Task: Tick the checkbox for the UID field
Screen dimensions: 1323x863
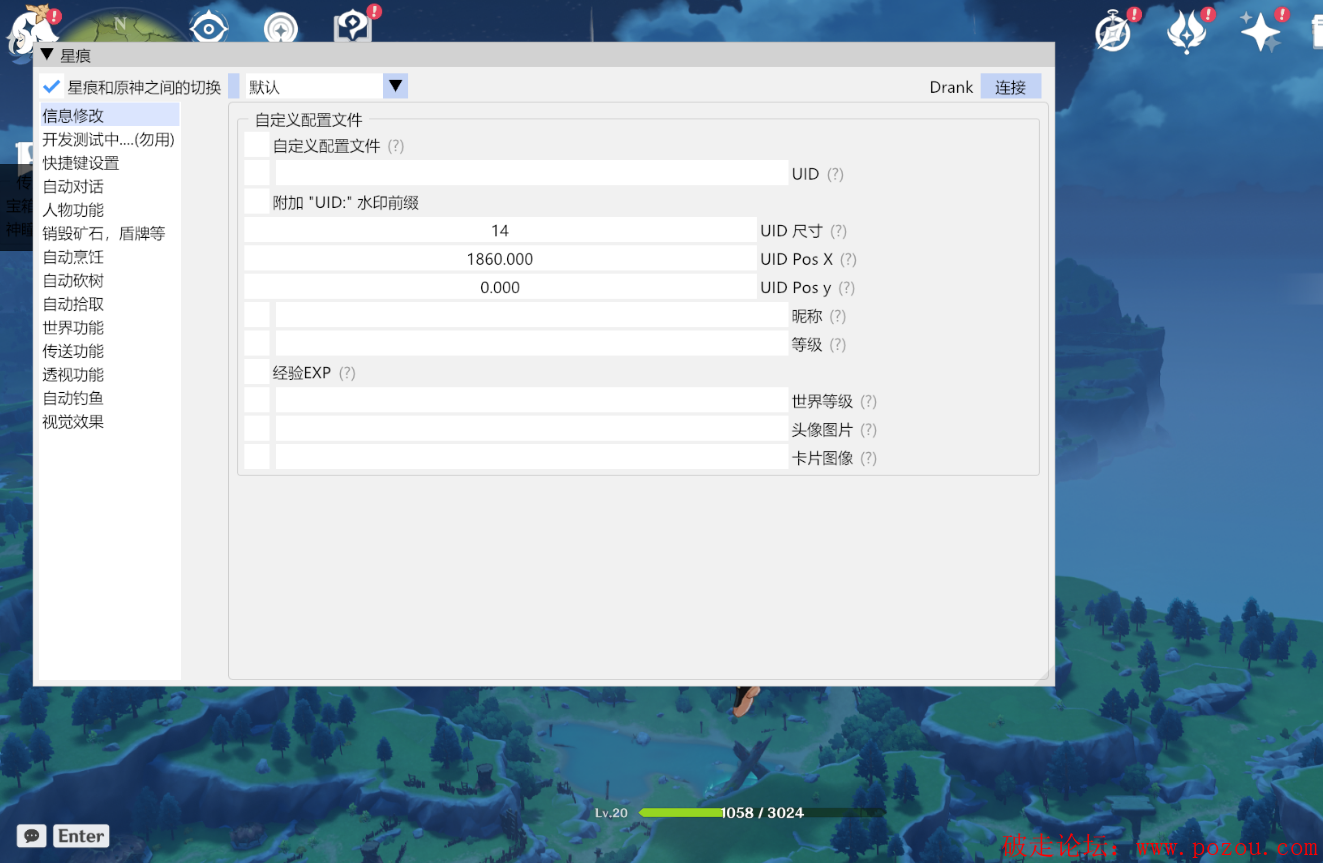Action: pos(257,173)
